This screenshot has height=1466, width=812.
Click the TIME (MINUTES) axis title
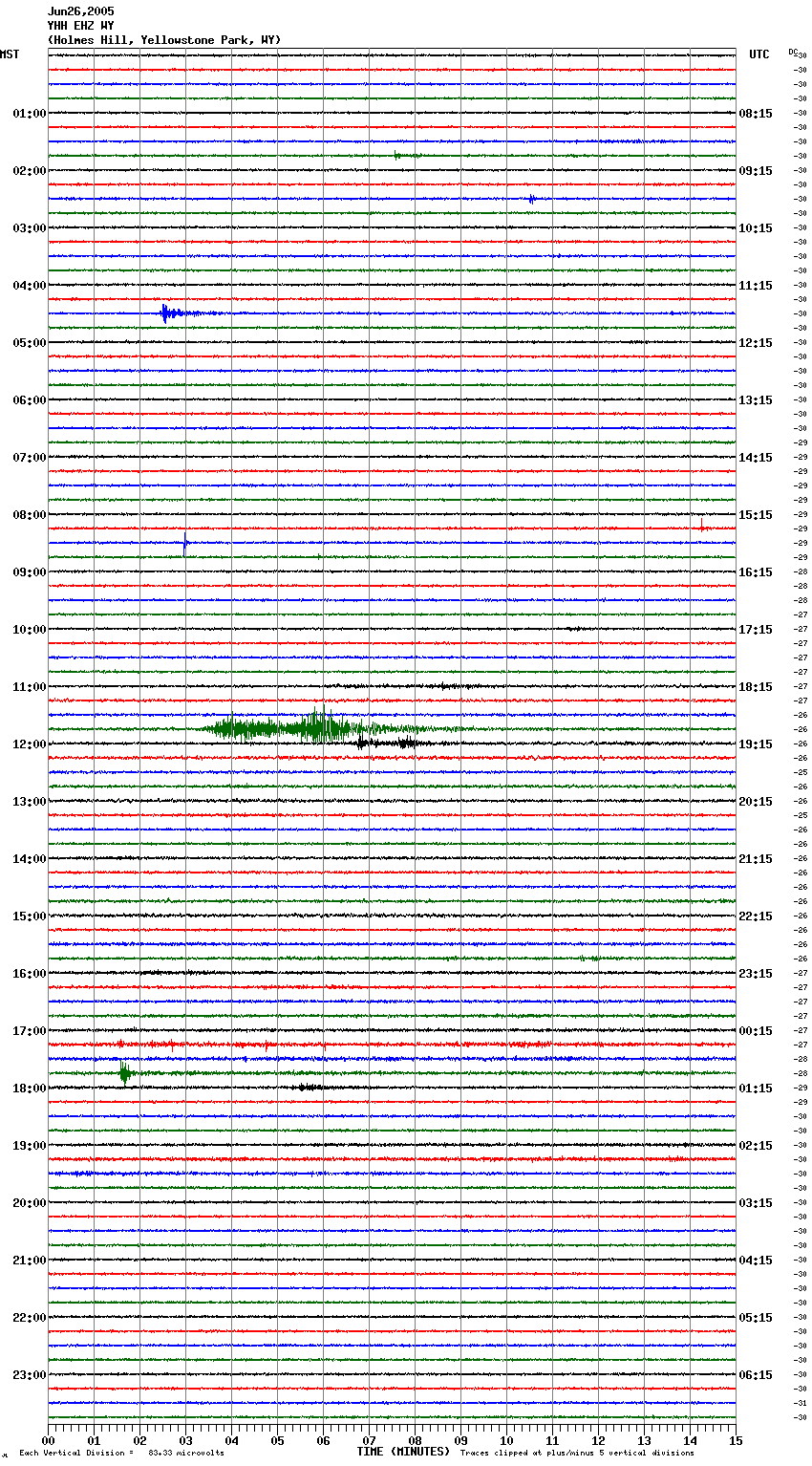pyautogui.click(x=403, y=1452)
